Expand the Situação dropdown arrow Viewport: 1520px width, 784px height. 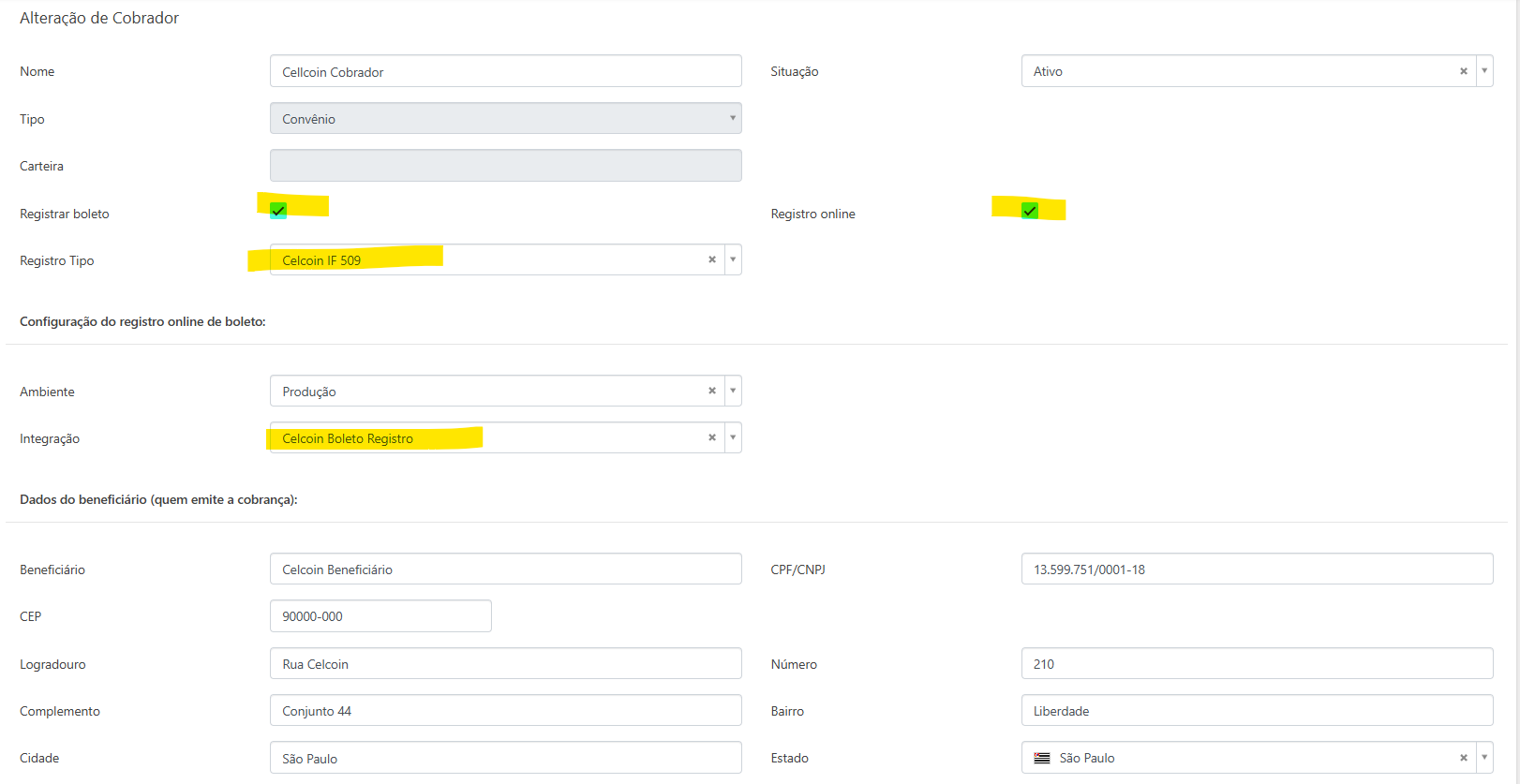point(1484,71)
